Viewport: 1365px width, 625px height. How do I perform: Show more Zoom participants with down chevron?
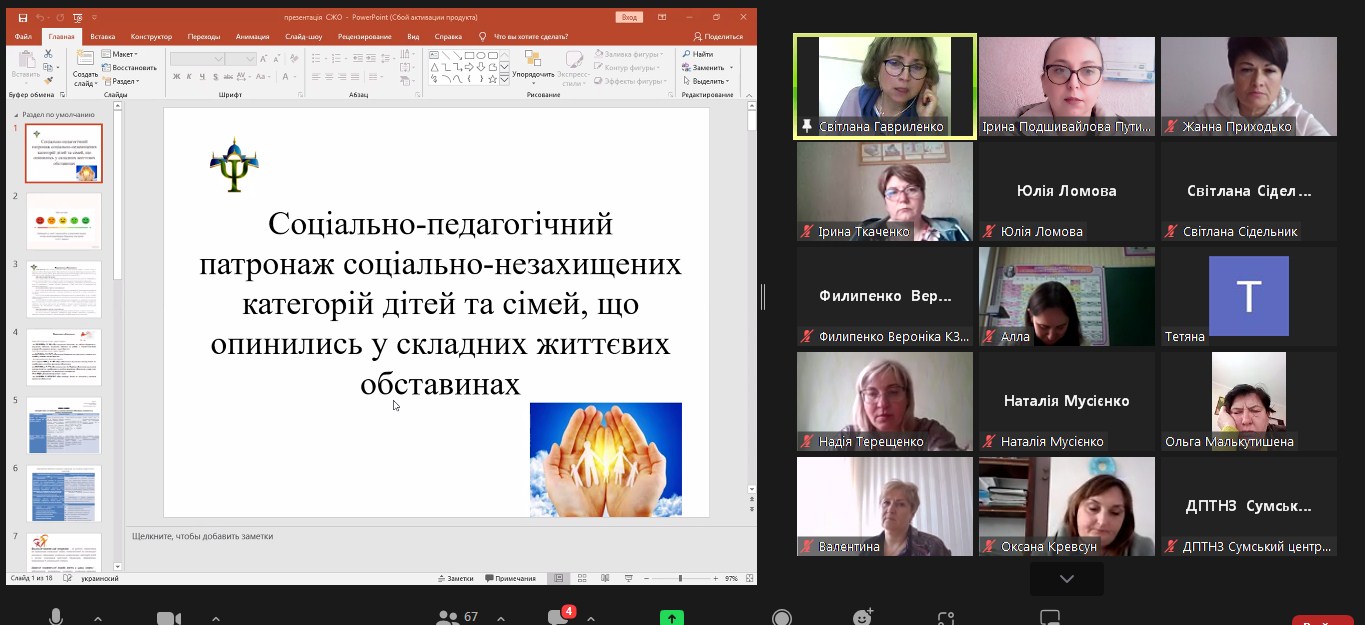(x=1067, y=579)
